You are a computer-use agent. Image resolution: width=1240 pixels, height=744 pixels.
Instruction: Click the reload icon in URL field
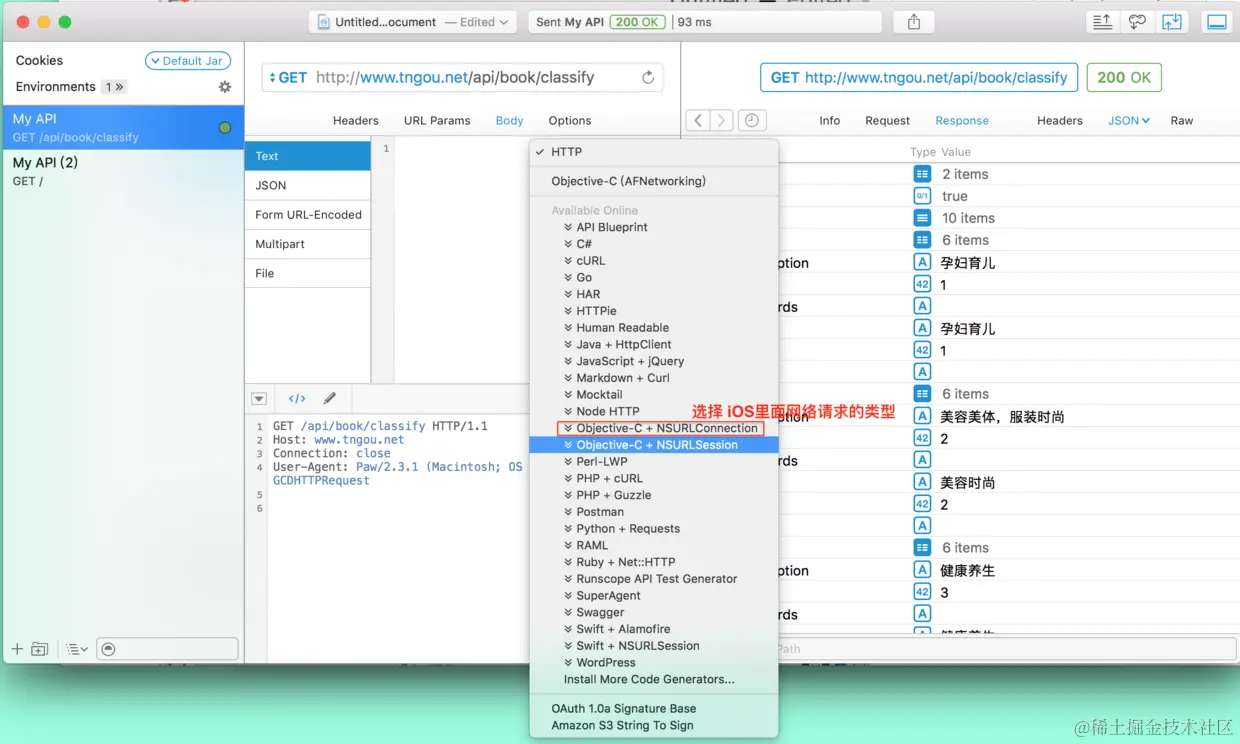[x=648, y=77]
